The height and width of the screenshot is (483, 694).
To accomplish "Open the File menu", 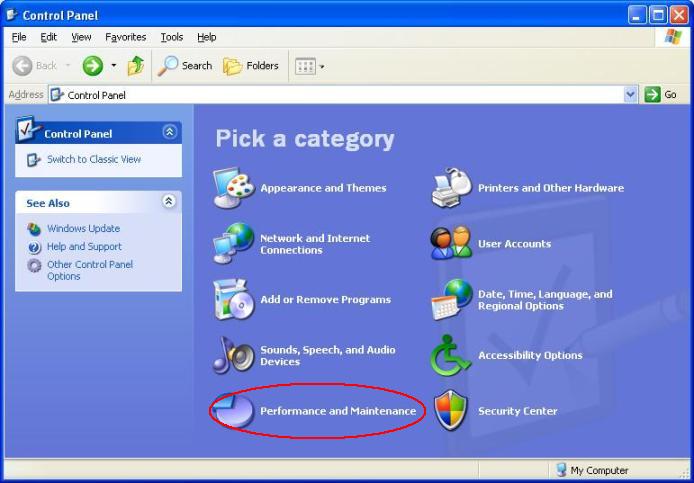I will pos(19,37).
